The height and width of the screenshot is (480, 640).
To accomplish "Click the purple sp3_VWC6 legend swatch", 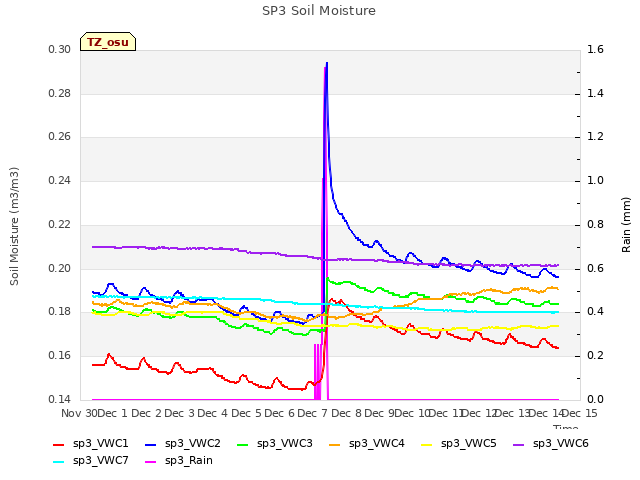I will [519, 444].
